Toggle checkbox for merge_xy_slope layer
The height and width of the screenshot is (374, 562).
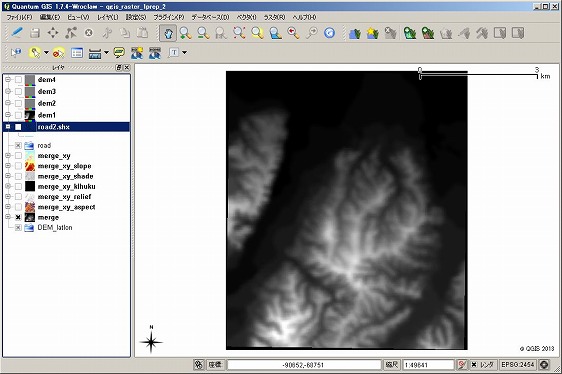tap(18, 166)
